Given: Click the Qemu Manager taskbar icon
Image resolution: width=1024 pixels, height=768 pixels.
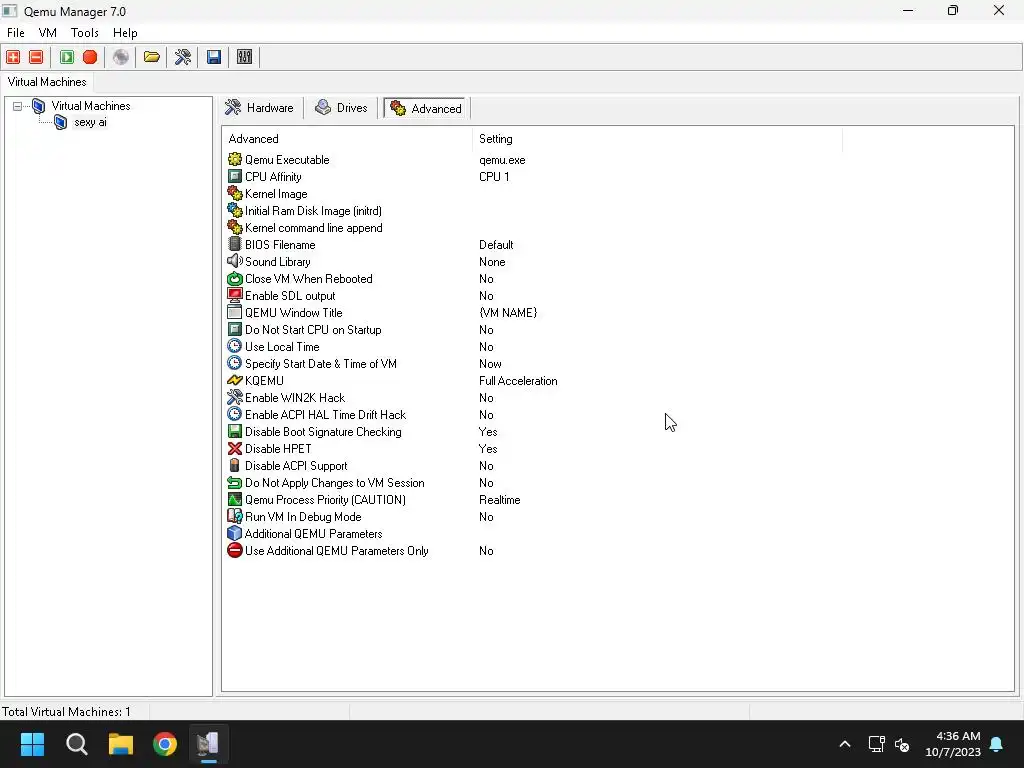Looking at the screenshot, I should [x=208, y=744].
